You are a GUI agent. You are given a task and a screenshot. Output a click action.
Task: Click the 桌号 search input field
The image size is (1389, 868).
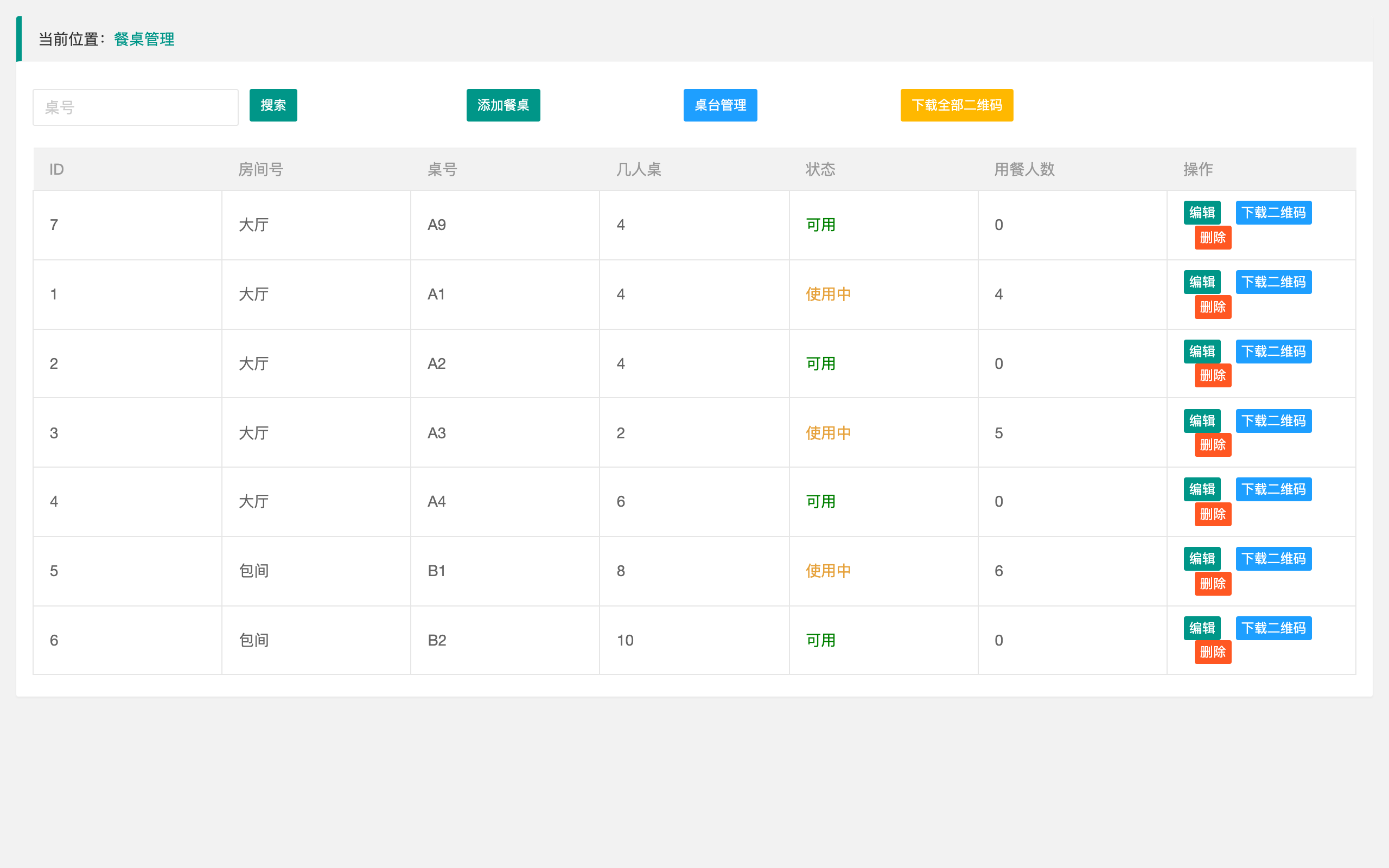coord(136,107)
